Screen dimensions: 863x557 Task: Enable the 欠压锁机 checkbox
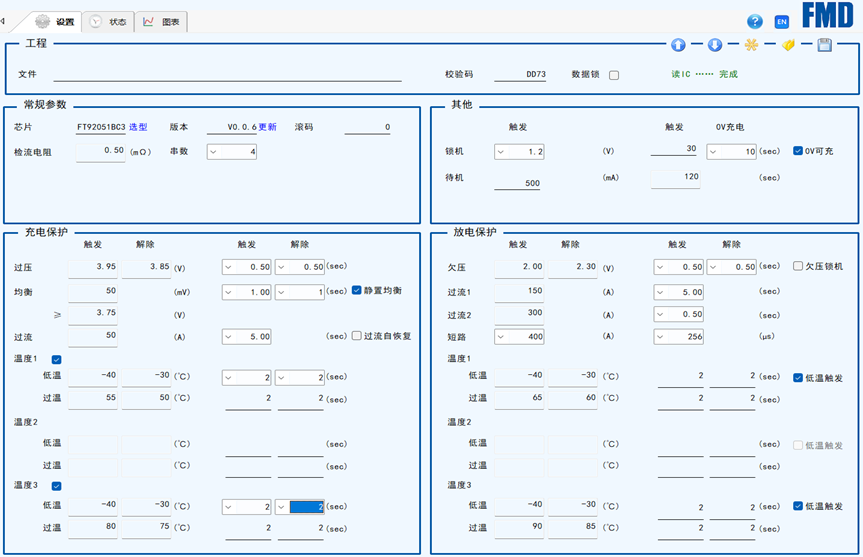798,266
